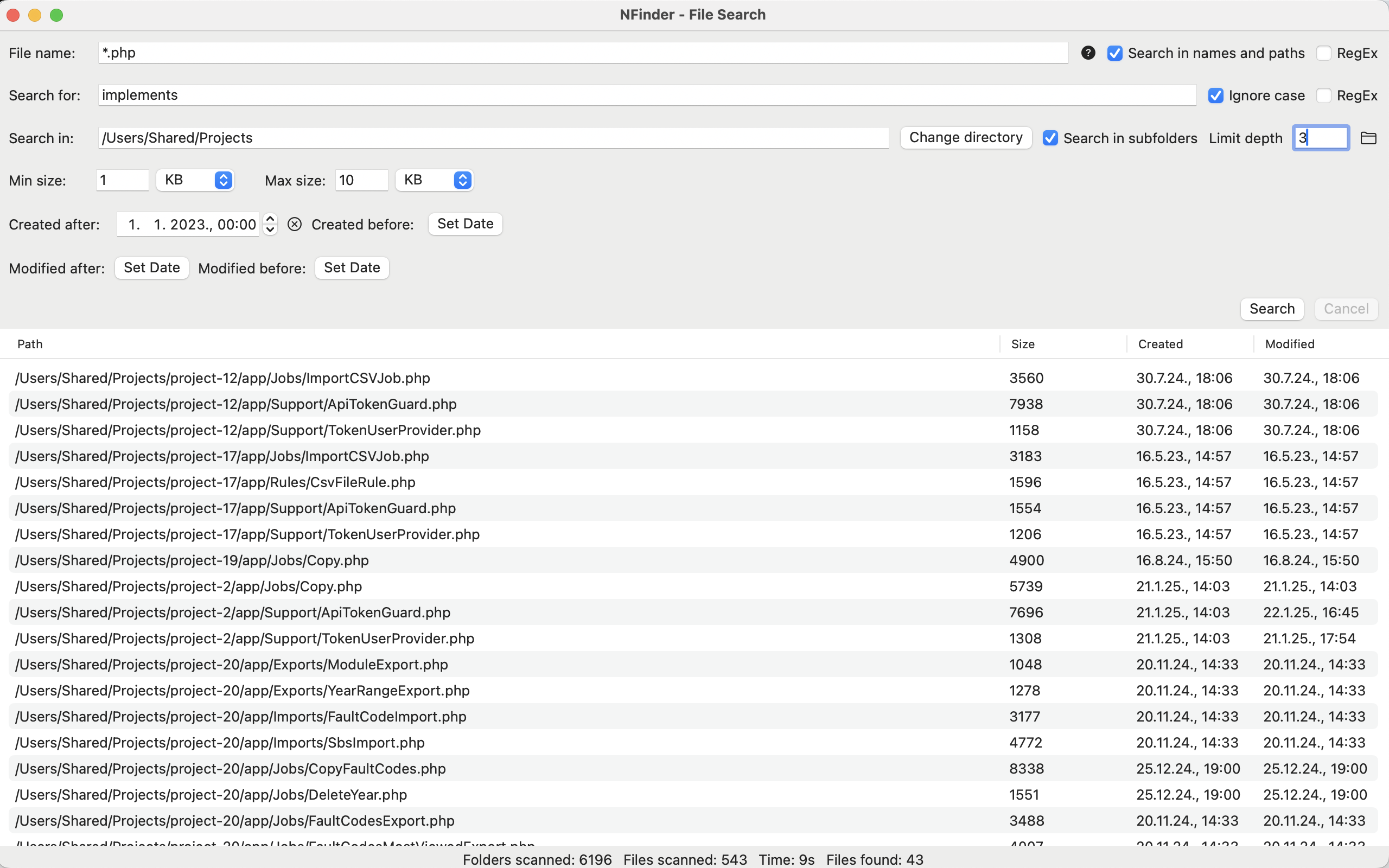
Task: Select project-12 ImportCSVJob.php row
Action: tap(693, 378)
